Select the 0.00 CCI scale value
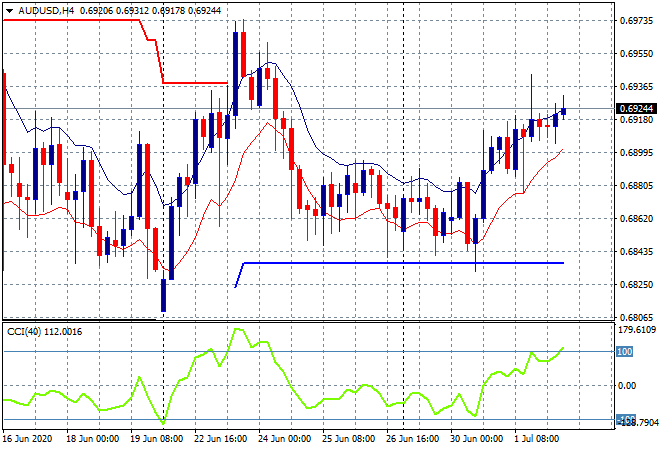The width and height of the screenshot is (660, 450). (x=627, y=386)
